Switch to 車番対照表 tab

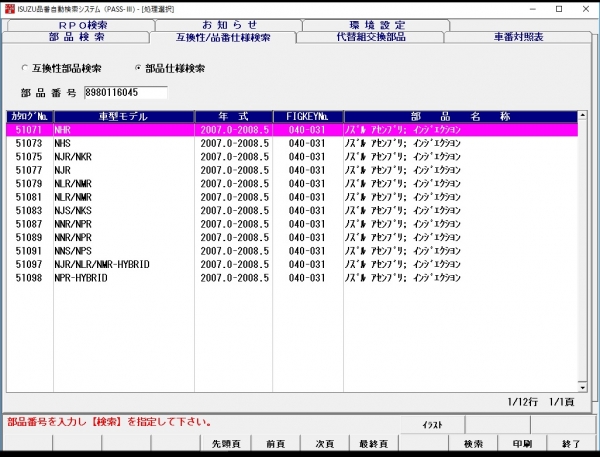(518, 37)
